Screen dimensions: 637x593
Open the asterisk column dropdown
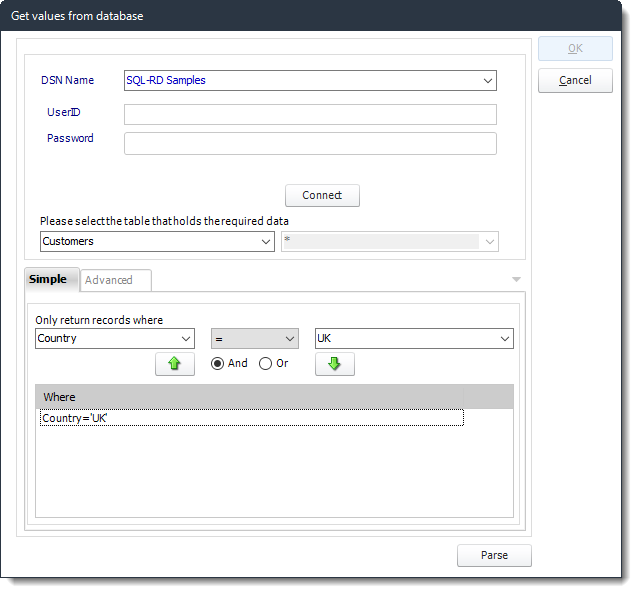point(490,242)
